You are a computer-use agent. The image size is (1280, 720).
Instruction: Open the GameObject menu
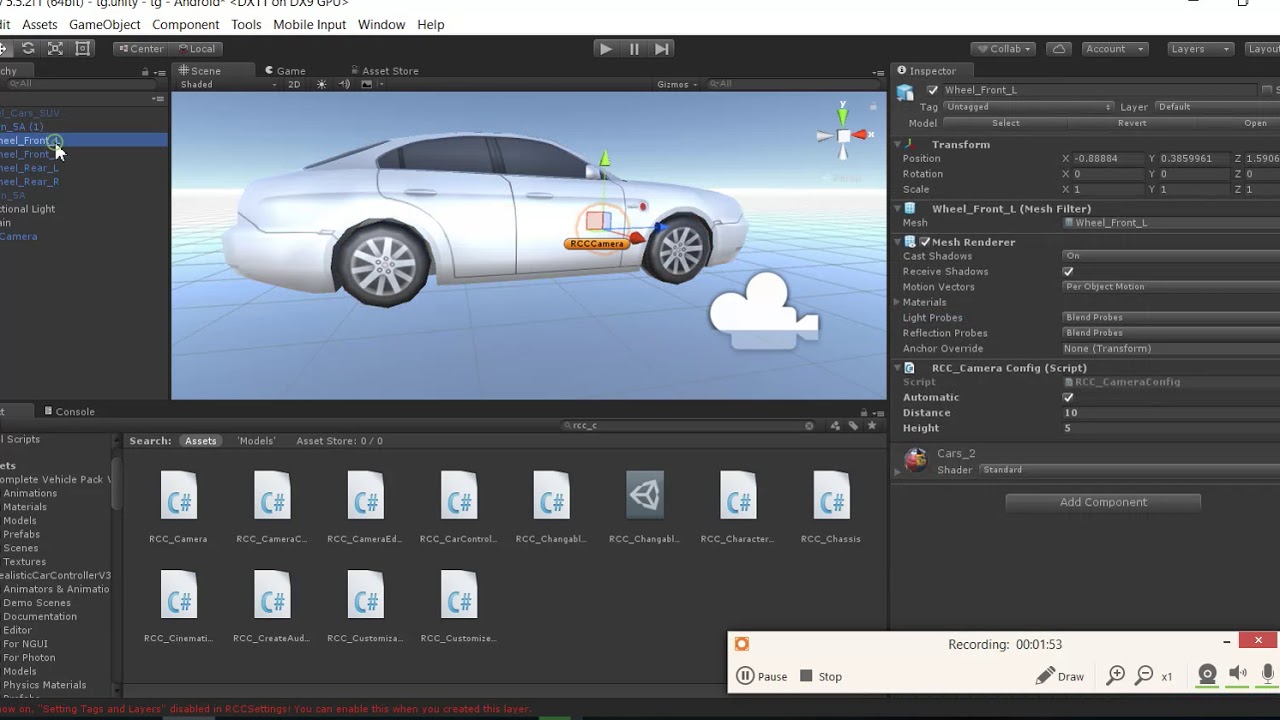tap(105, 24)
